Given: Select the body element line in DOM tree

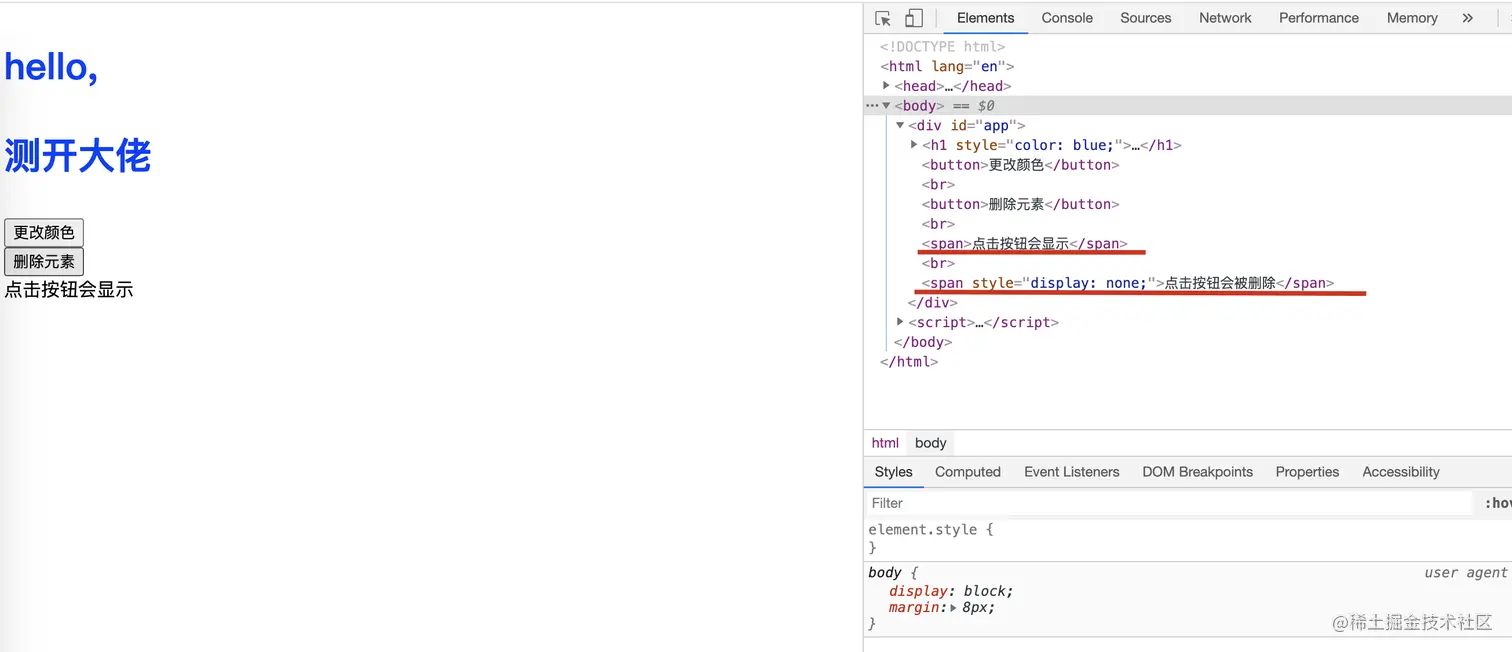Looking at the screenshot, I should (919, 106).
